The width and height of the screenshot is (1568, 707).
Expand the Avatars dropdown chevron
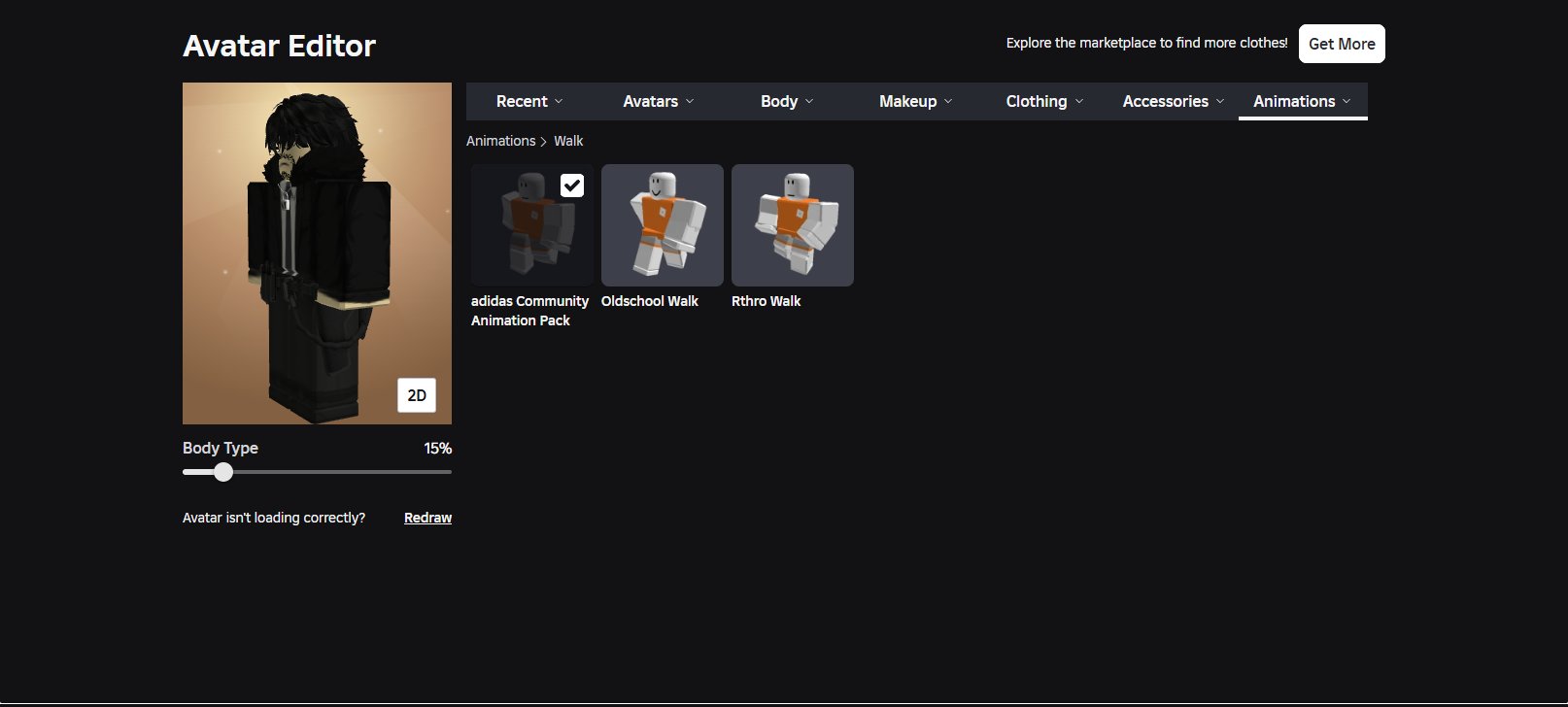(x=690, y=101)
